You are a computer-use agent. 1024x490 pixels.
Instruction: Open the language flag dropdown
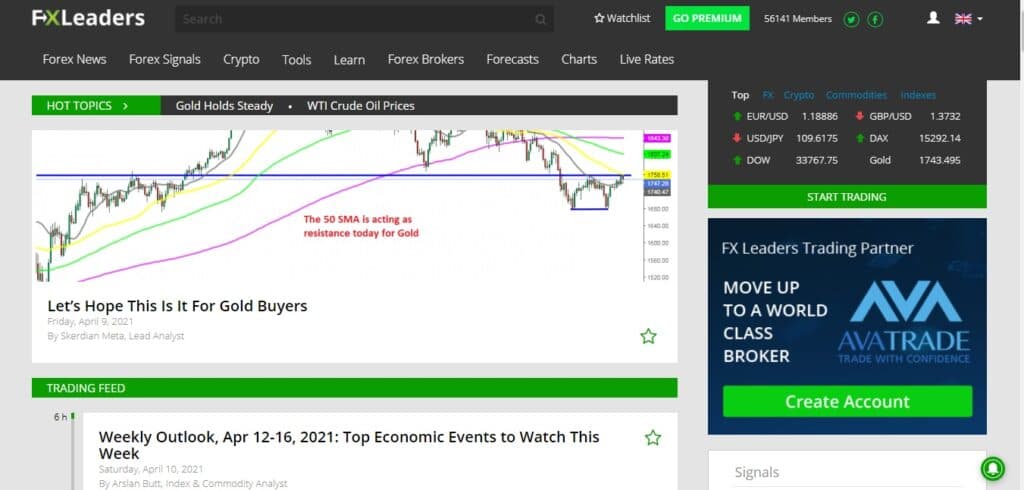[968, 19]
